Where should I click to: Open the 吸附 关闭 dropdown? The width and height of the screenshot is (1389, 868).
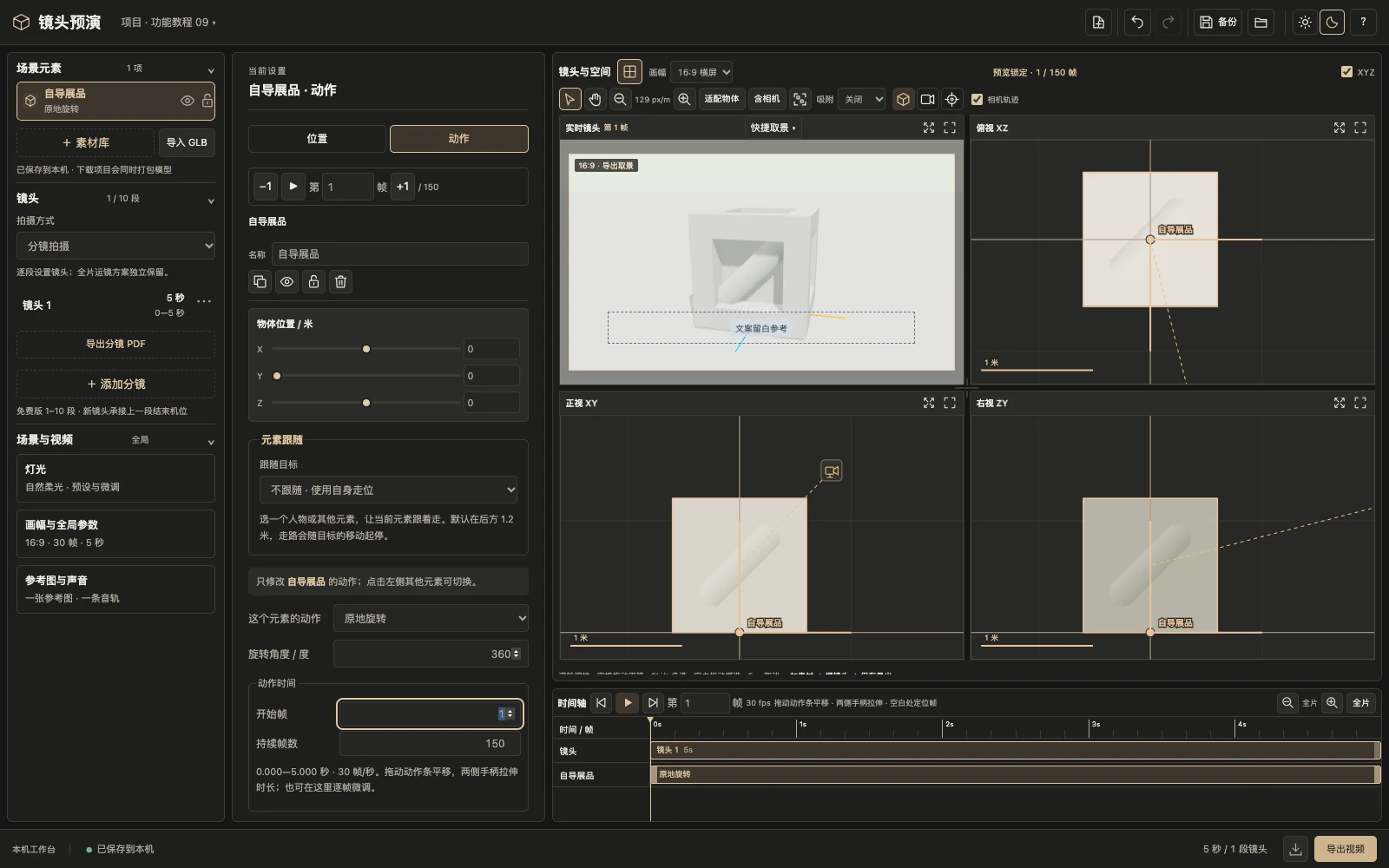click(863, 100)
